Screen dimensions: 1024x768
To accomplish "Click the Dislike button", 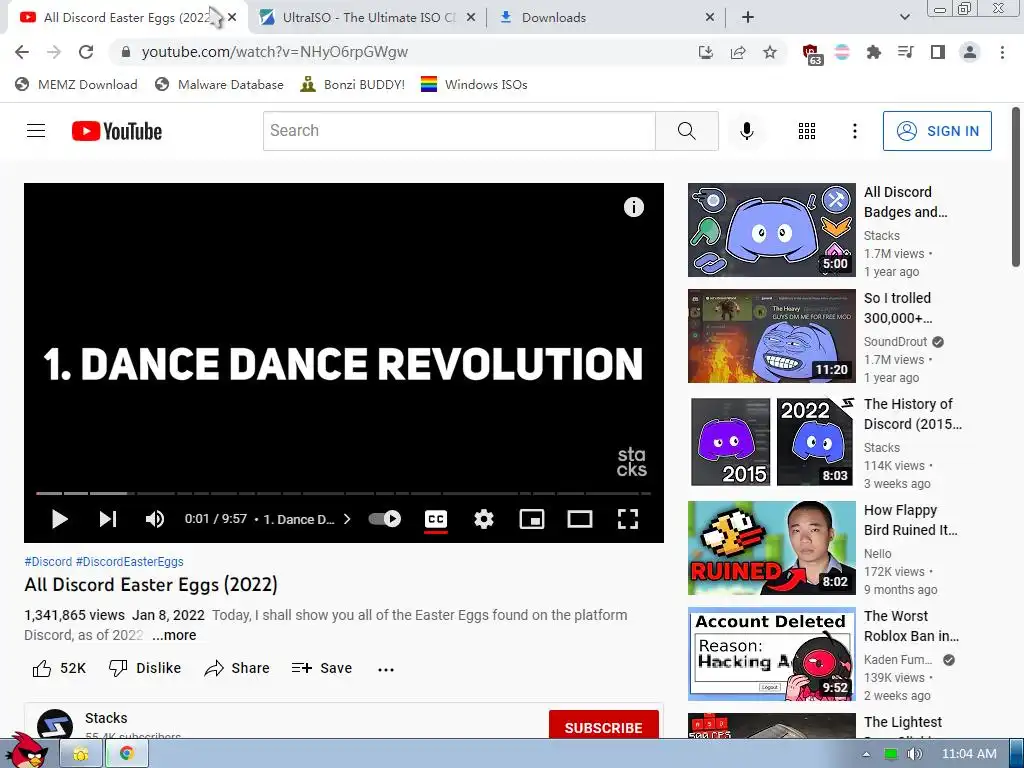I will click(x=145, y=668).
